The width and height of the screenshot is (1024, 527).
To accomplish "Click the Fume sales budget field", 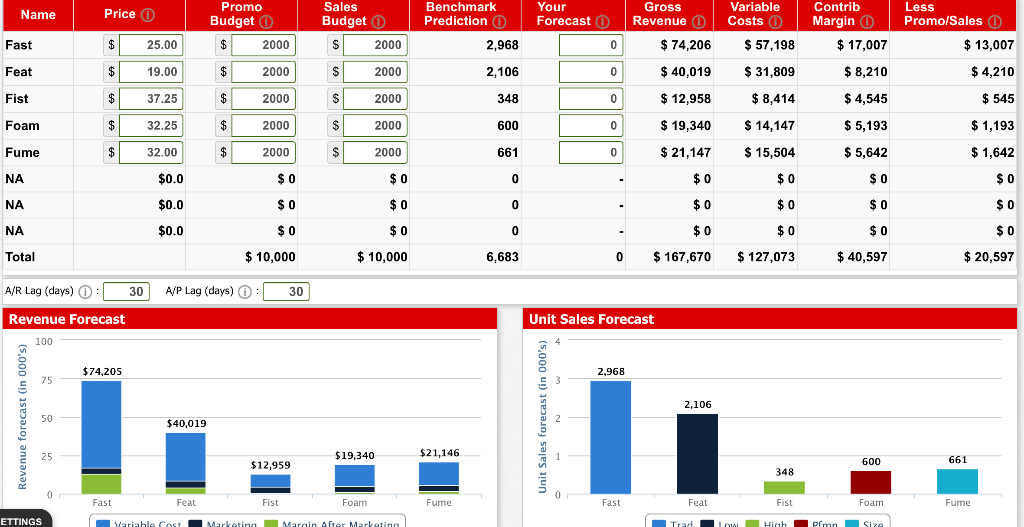I will (x=376, y=152).
